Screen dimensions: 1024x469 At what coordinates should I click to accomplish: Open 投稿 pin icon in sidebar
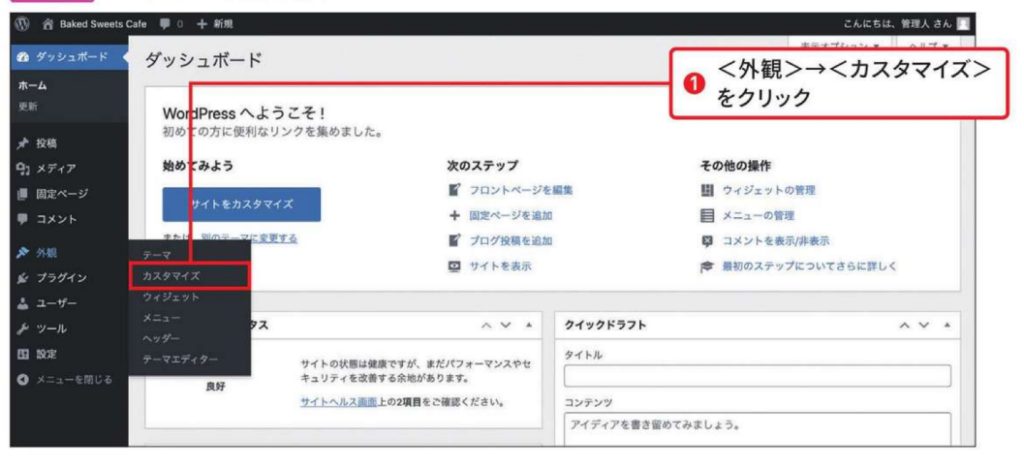coord(22,144)
